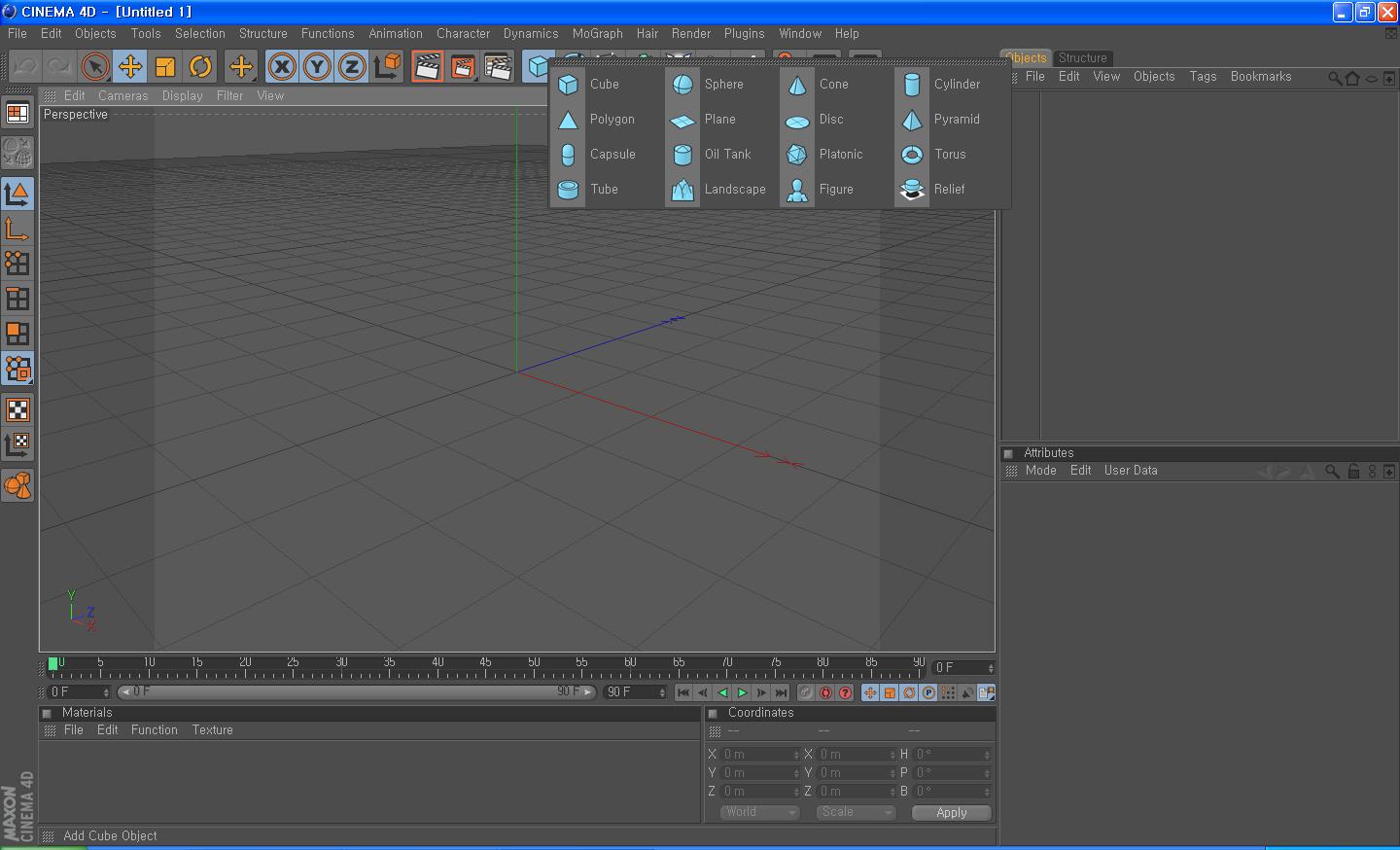The image size is (1400, 850).
Task: Open Search icon in Objects manager
Action: tap(1335, 78)
